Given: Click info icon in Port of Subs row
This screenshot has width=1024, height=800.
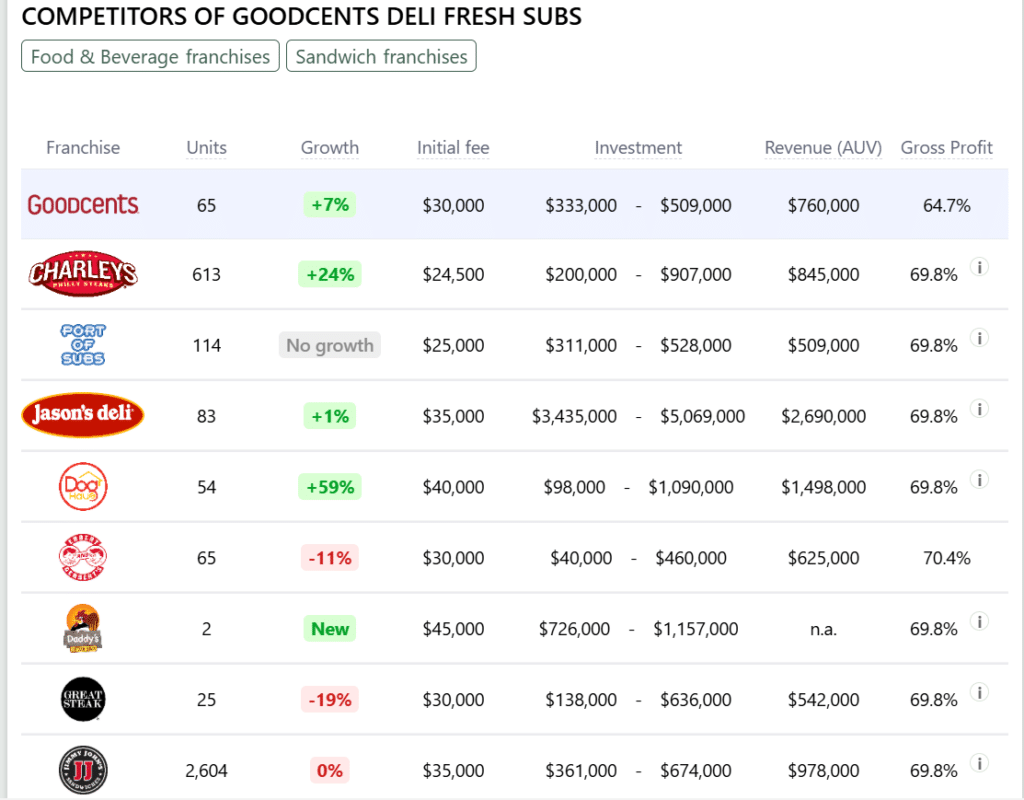Looking at the screenshot, I should 979,338.
